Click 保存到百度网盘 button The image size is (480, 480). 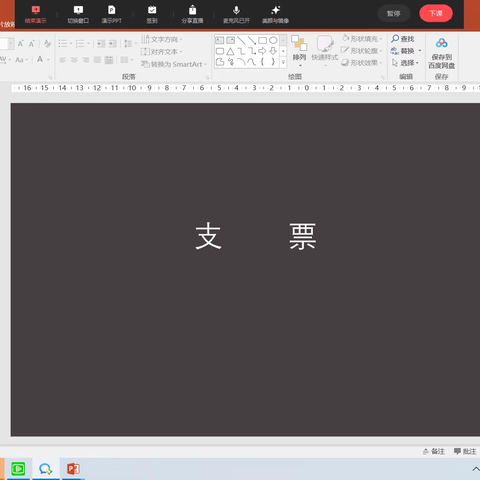pyautogui.click(x=441, y=53)
